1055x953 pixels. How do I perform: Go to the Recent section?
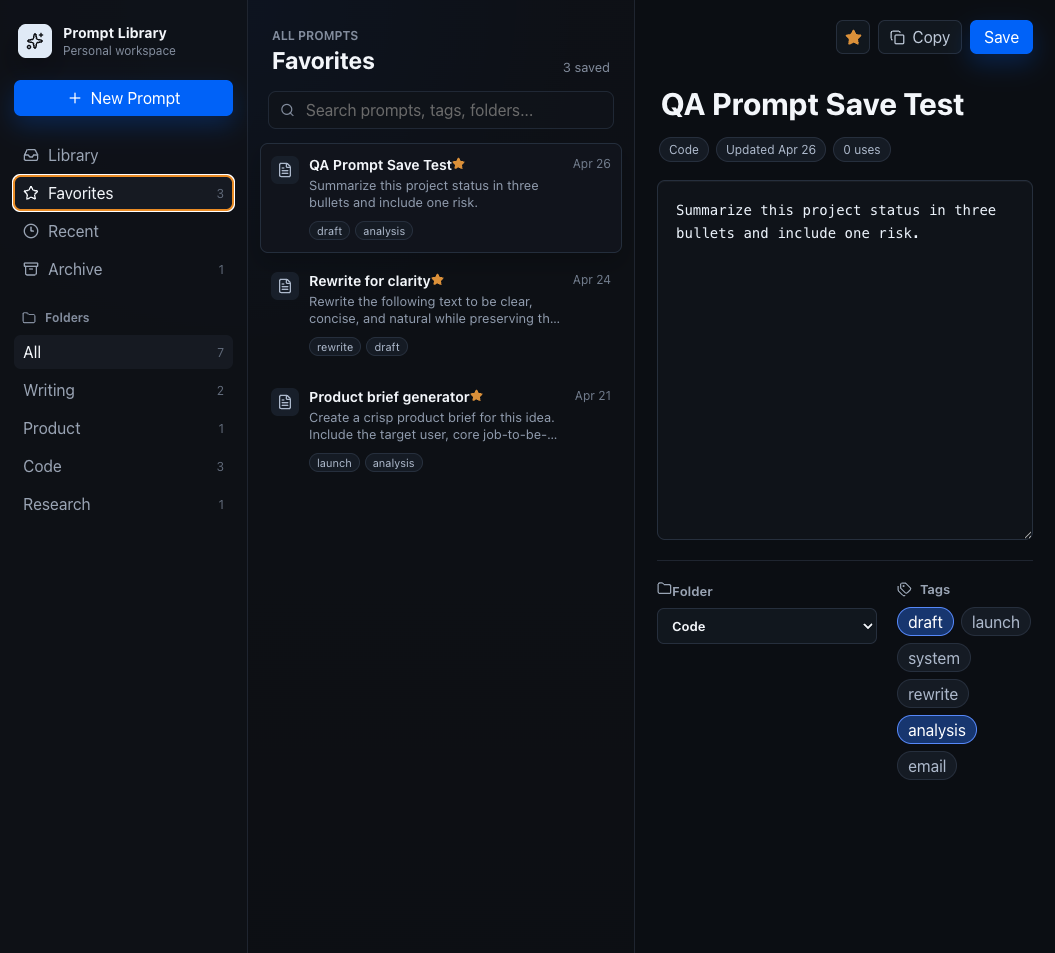[73, 231]
